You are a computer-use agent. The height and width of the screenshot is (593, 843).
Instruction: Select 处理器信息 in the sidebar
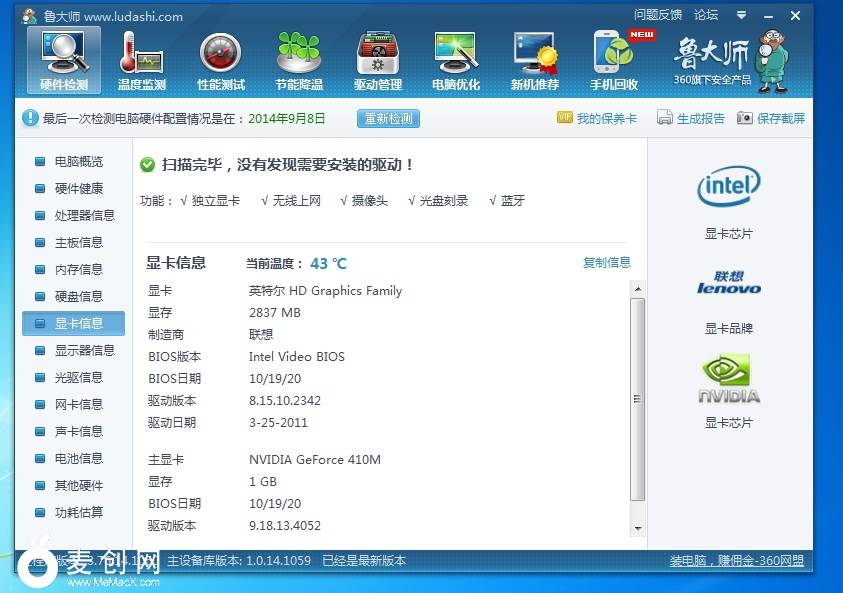tap(84, 216)
